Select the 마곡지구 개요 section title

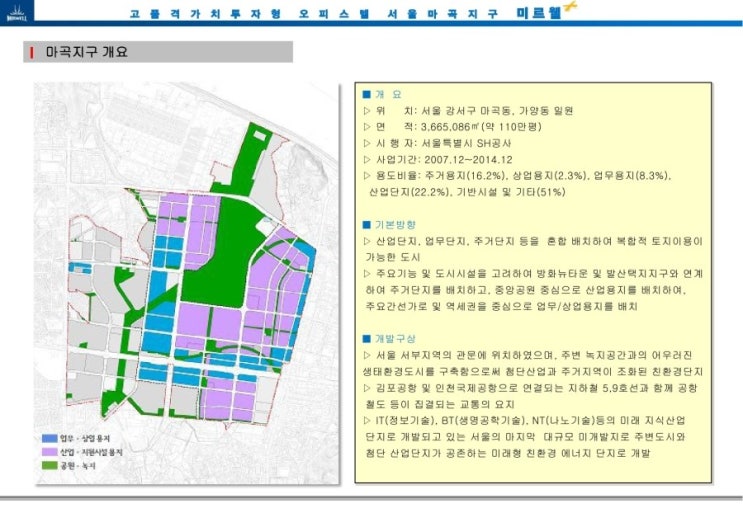pos(87,52)
